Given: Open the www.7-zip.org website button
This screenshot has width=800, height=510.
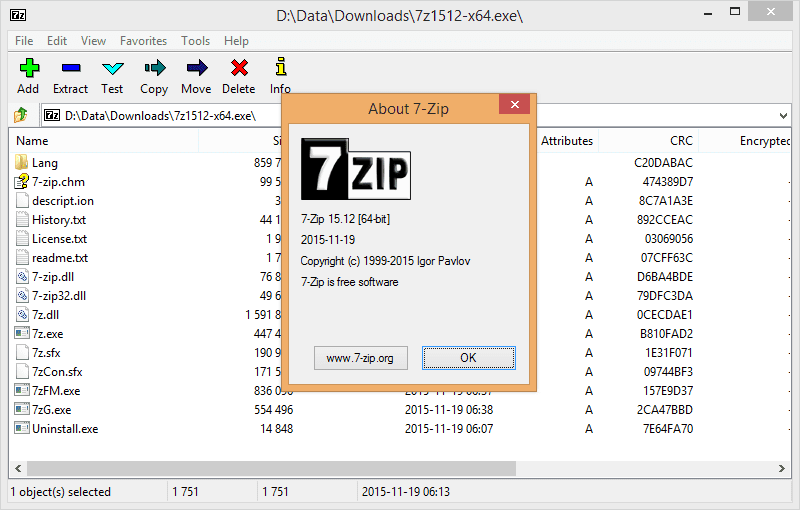Looking at the screenshot, I should point(360,358).
